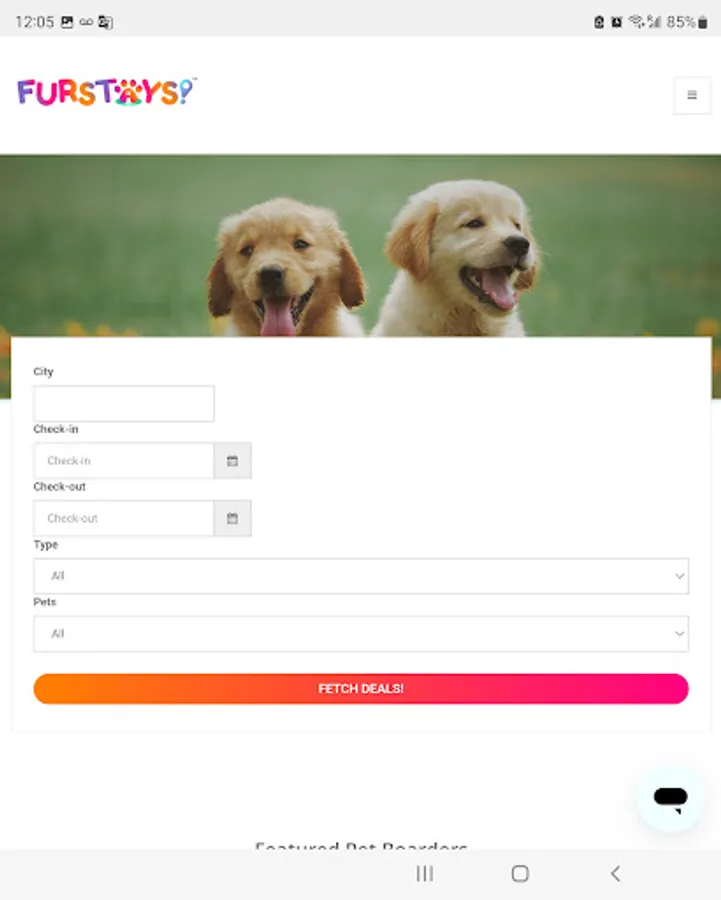
Task: Open the chat support bubble
Action: (670, 798)
